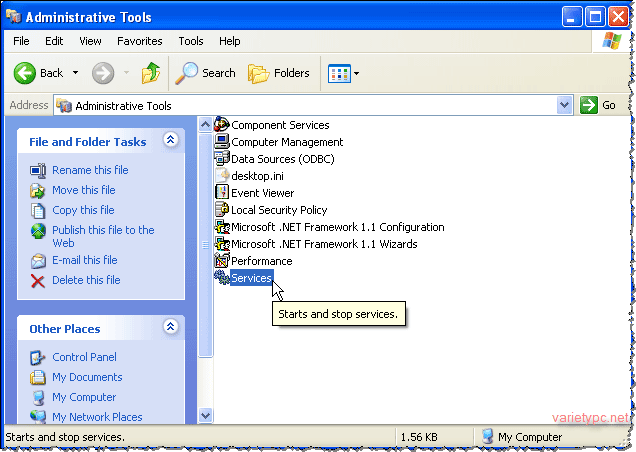Viewport: 636px width, 452px height.
Task: Open My Network Places link
Action: (x=97, y=417)
